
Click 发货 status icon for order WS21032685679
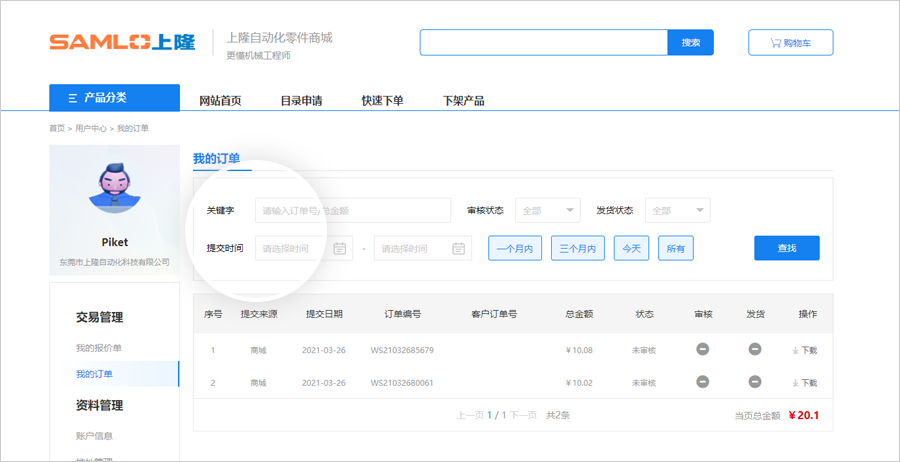click(755, 350)
